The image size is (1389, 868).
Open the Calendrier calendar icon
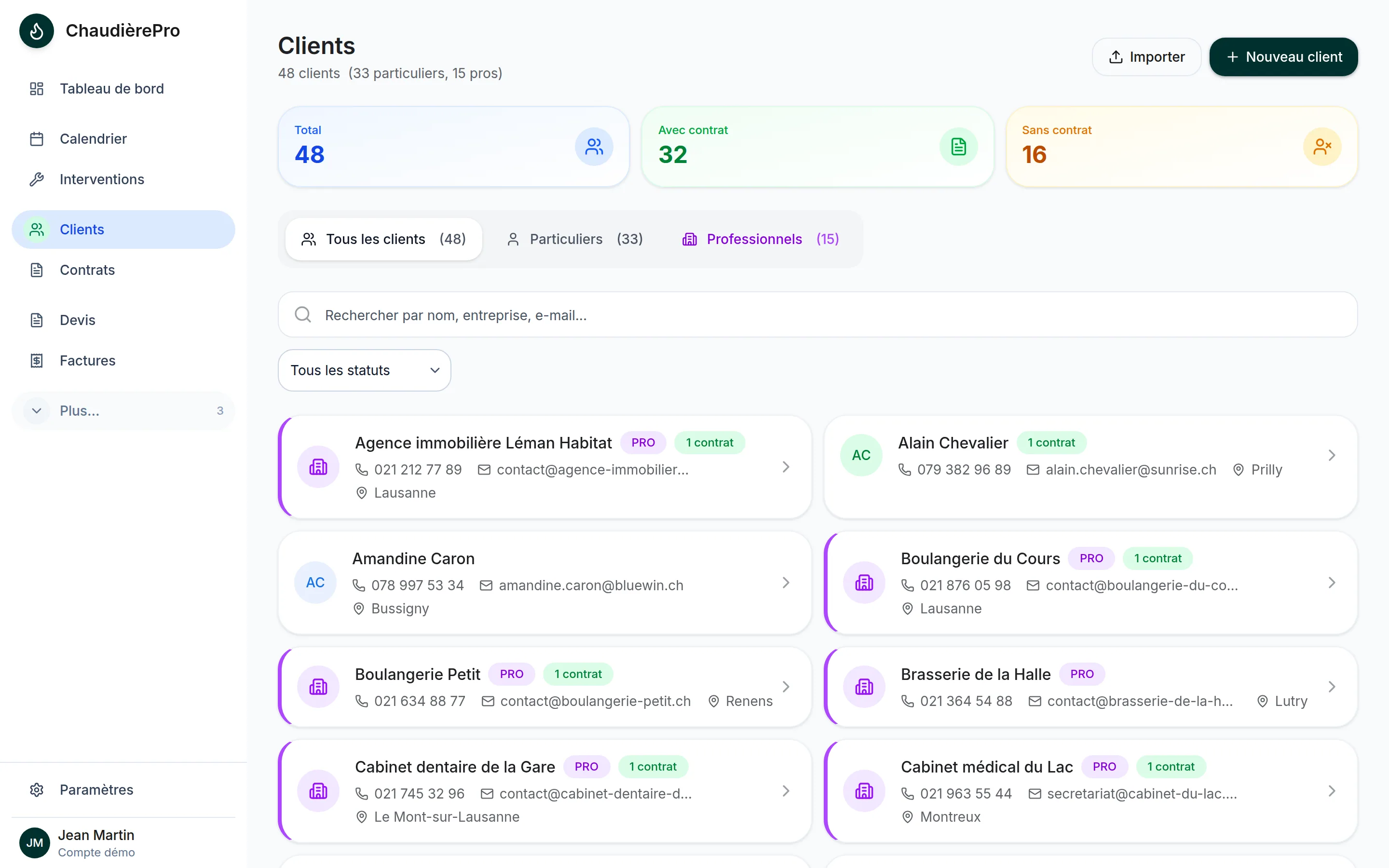37,139
